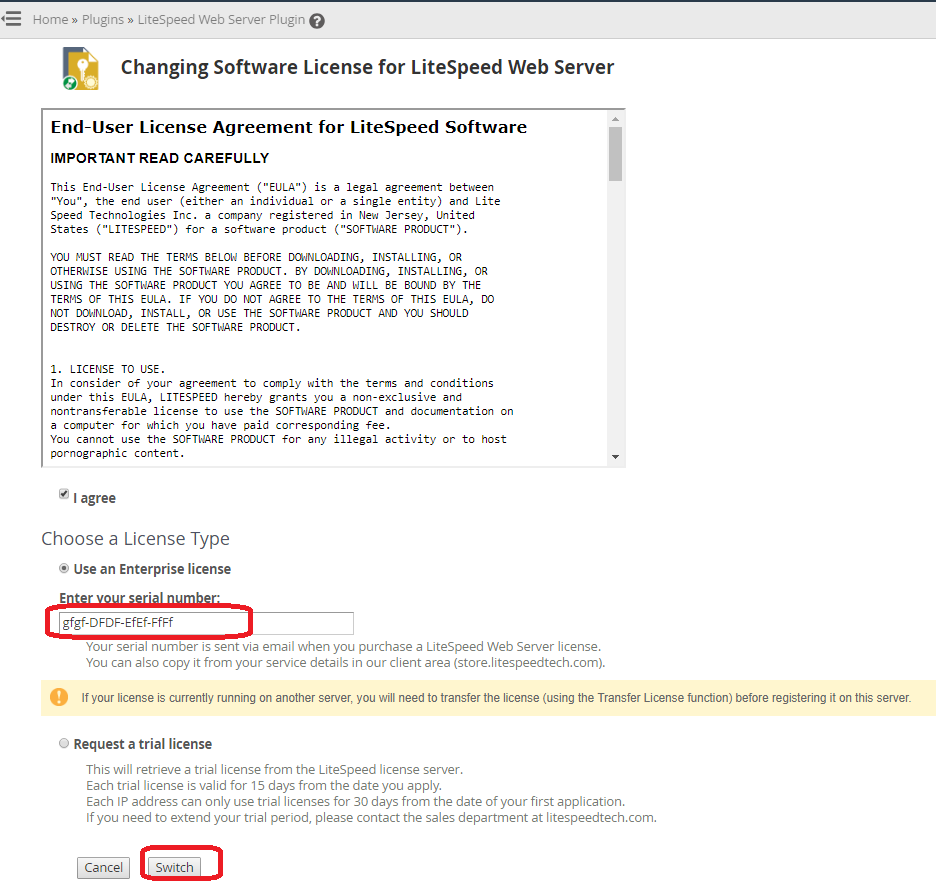Screen dimensions: 936x888
Task: Click the '1. LICENSE TO USE.' line
Action: (x=107, y=369)
